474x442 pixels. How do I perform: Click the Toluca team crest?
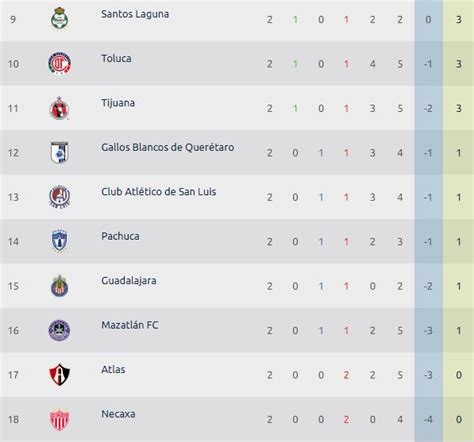pos(60,63)
